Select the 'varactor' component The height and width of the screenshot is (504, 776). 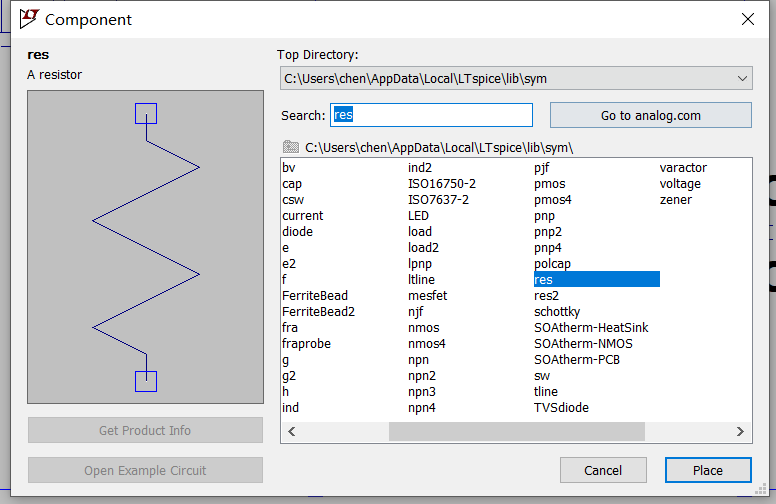tap(683, 168)
